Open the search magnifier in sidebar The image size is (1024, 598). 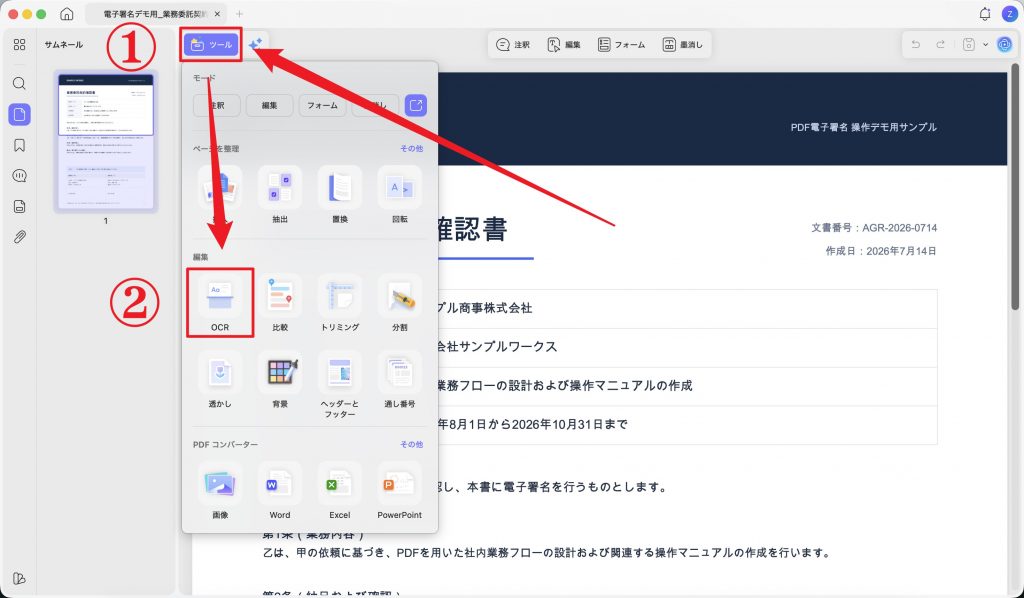20,84
